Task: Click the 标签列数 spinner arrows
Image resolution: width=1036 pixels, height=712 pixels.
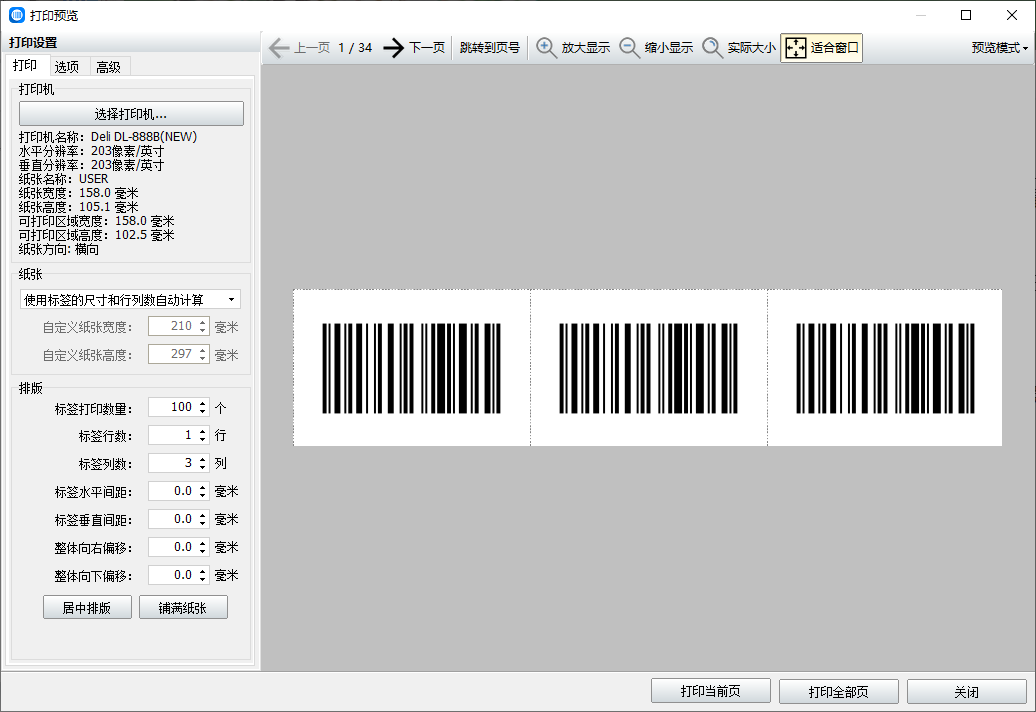Action: 203,463
